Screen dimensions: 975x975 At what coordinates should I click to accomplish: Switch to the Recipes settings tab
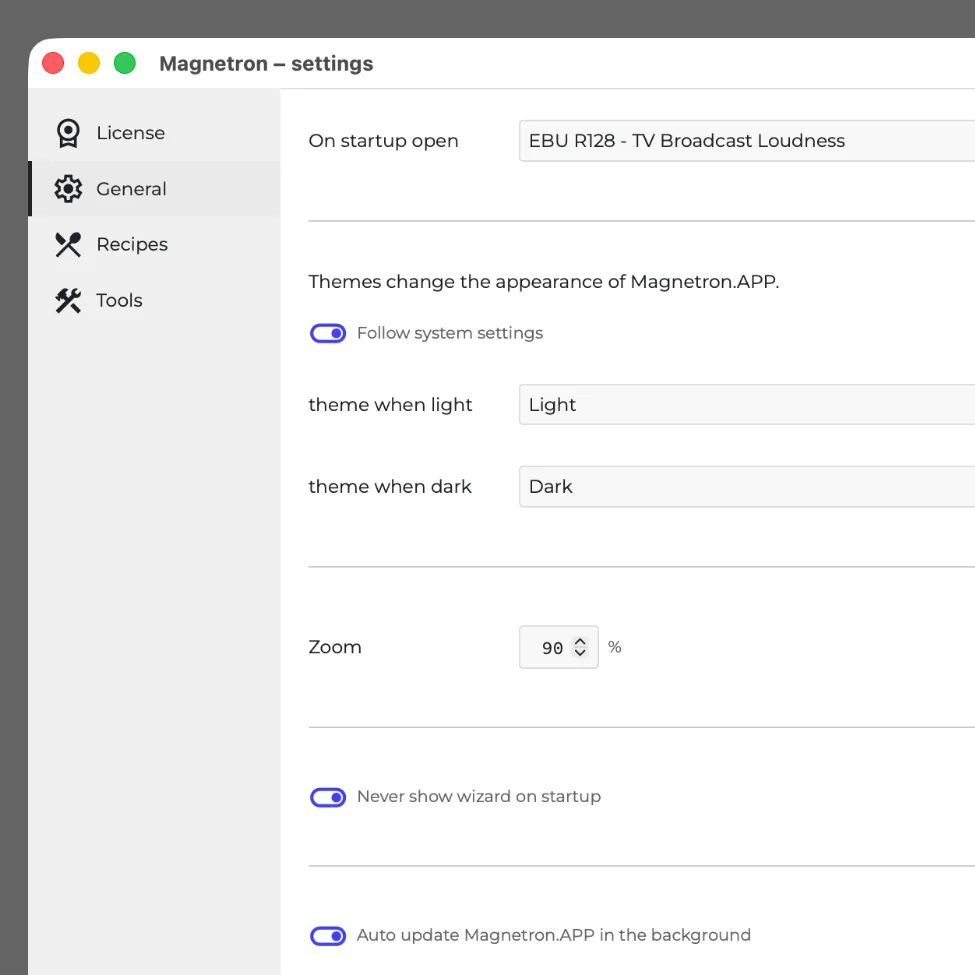pyautogui.click(x=131, y=245)
